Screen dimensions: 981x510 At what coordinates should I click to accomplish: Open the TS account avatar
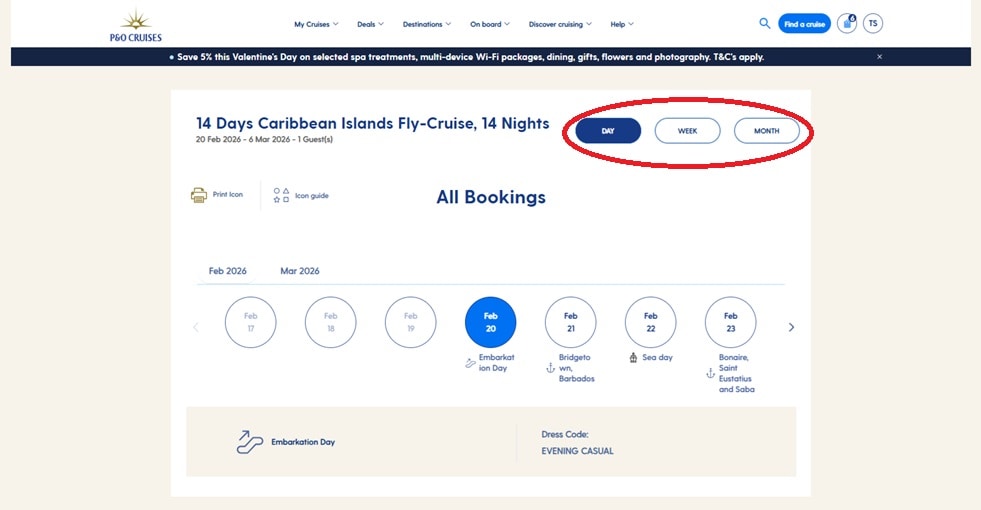pyautogui.click(x=873, y=23)
